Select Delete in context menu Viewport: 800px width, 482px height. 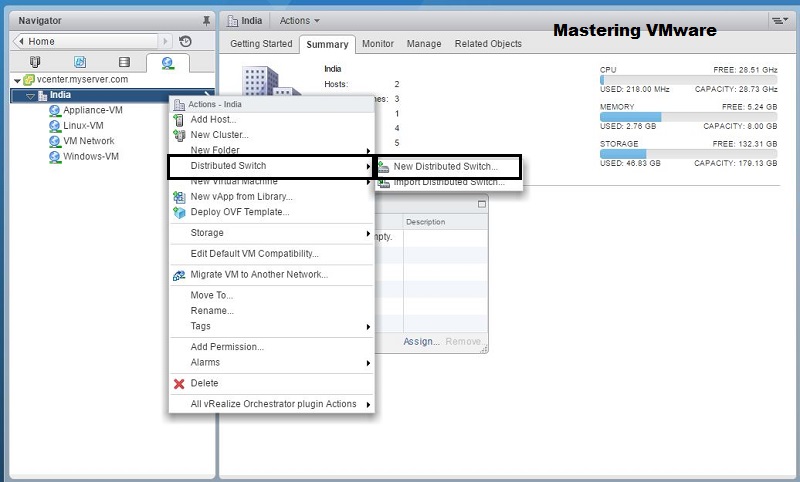point(271,384)
